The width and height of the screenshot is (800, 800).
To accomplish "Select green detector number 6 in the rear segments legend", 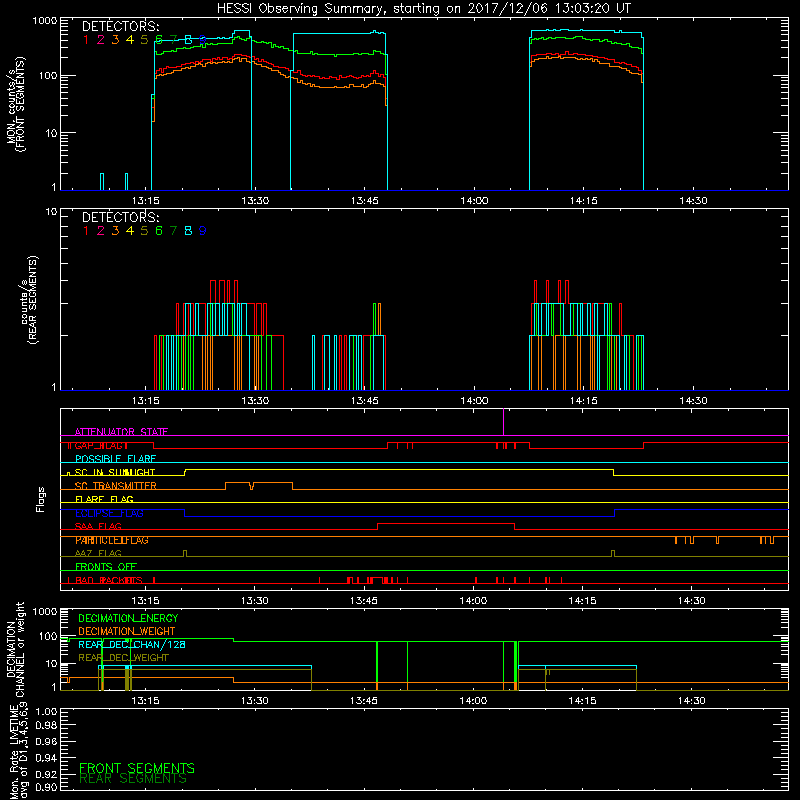I will (159, 231).
